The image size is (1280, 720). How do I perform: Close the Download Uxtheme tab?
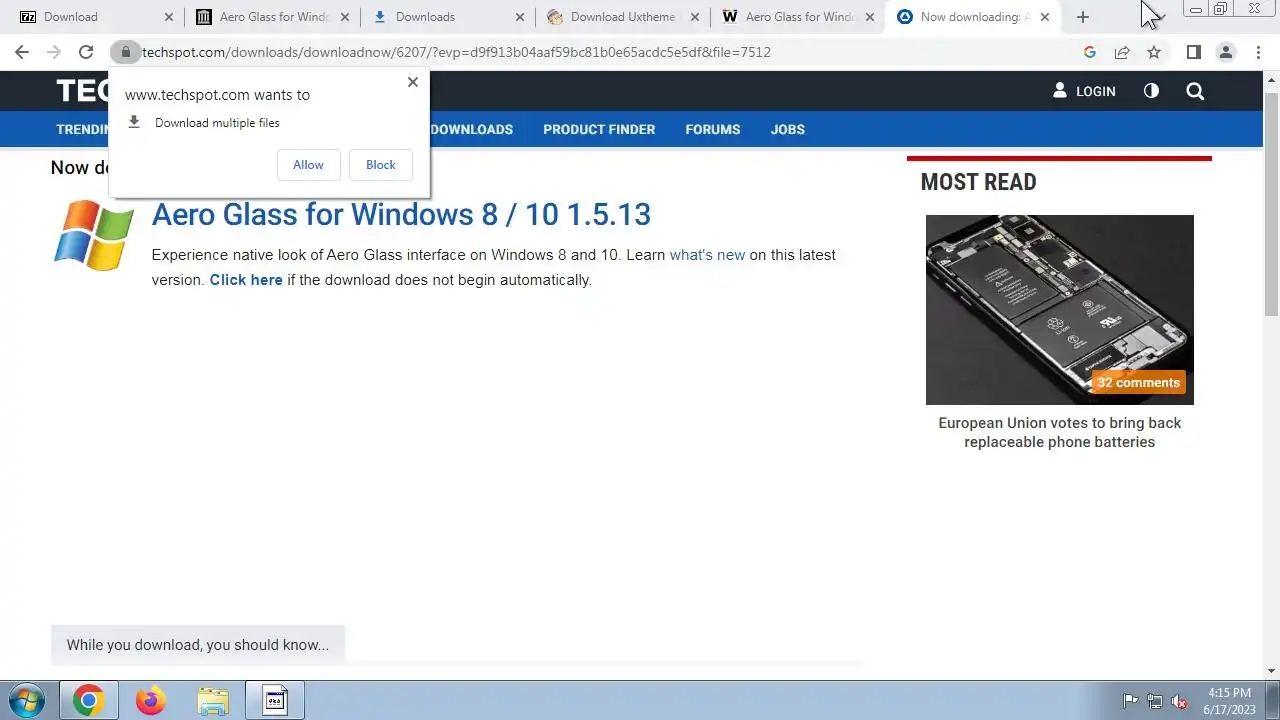(695, 17)
